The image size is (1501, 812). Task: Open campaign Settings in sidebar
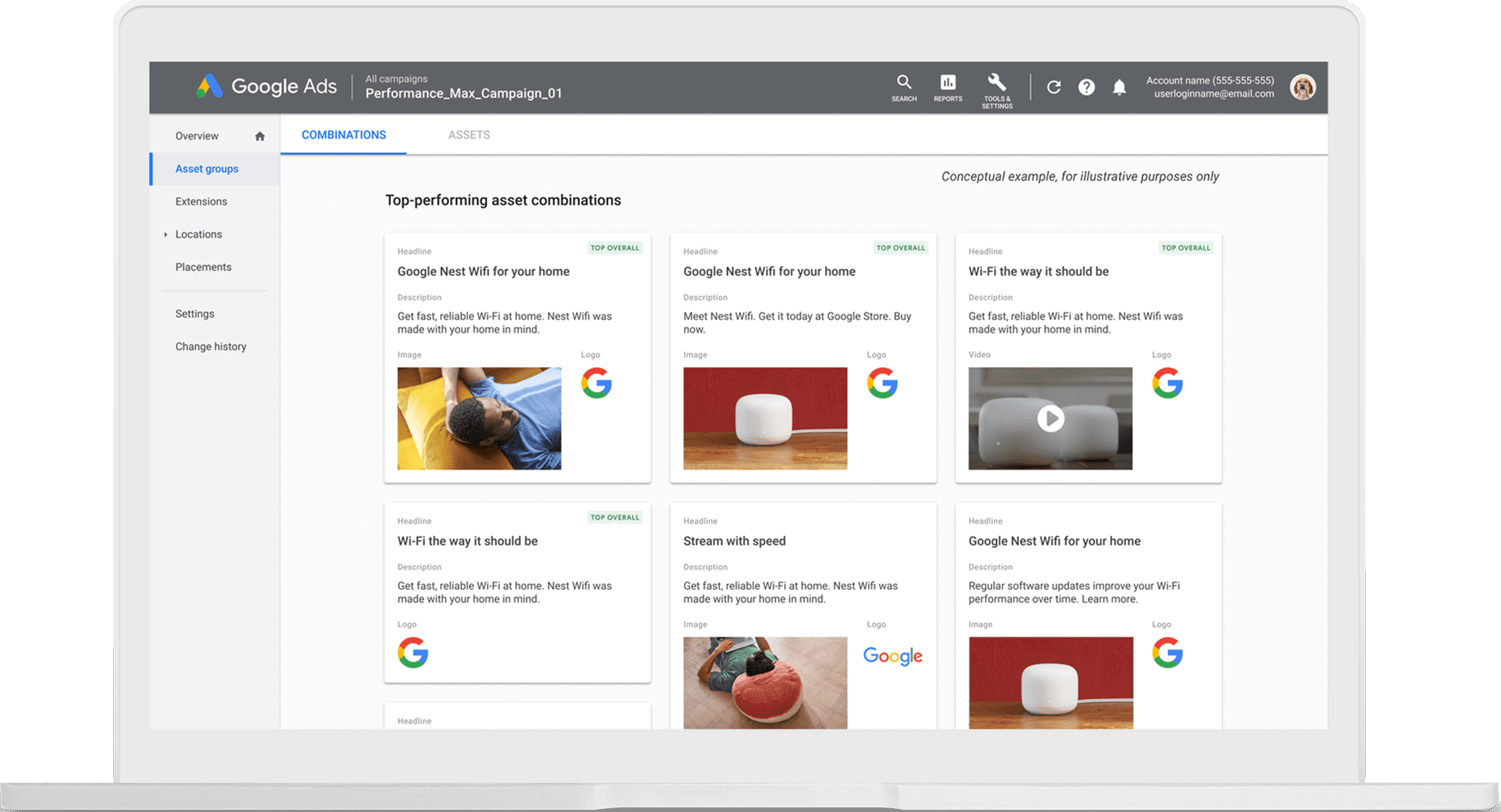pos(194,314)
